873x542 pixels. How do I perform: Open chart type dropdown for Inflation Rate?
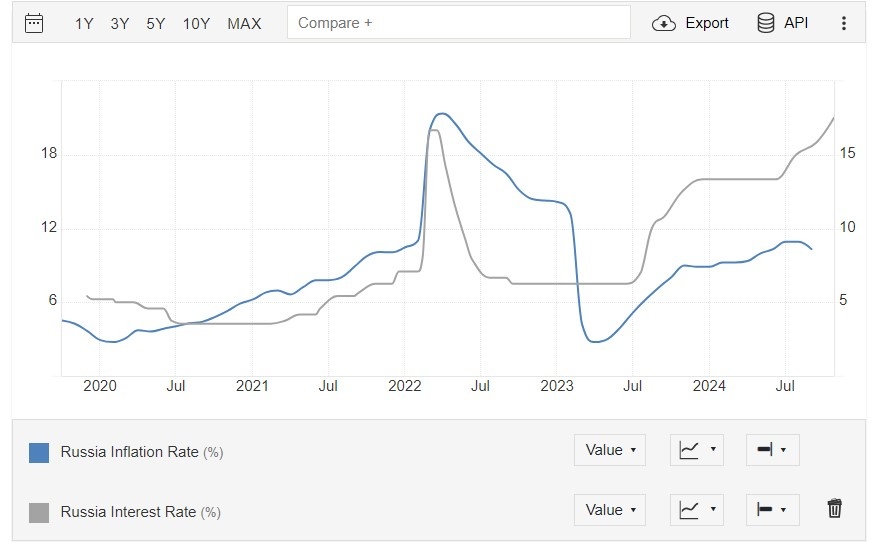click(697, 450)
